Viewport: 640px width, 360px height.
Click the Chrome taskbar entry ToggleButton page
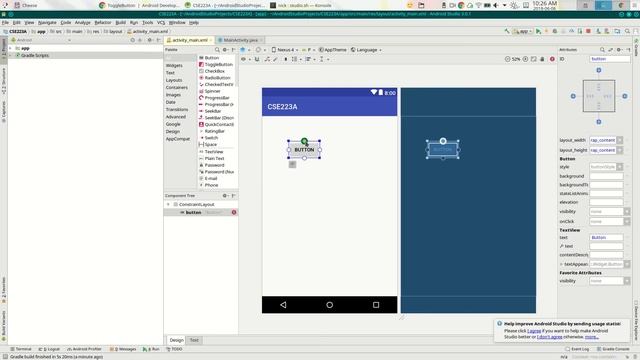point(139,5)
